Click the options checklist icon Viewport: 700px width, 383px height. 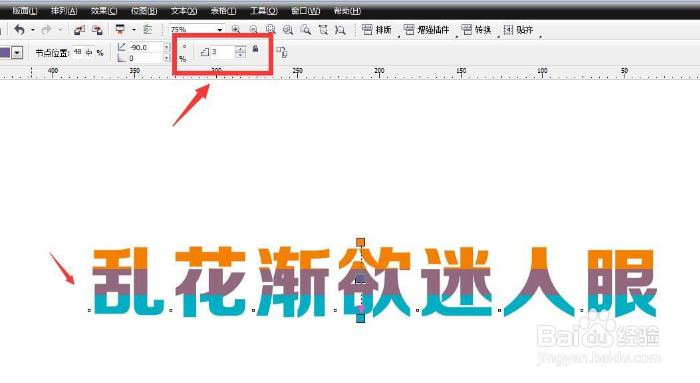[147, 30]
